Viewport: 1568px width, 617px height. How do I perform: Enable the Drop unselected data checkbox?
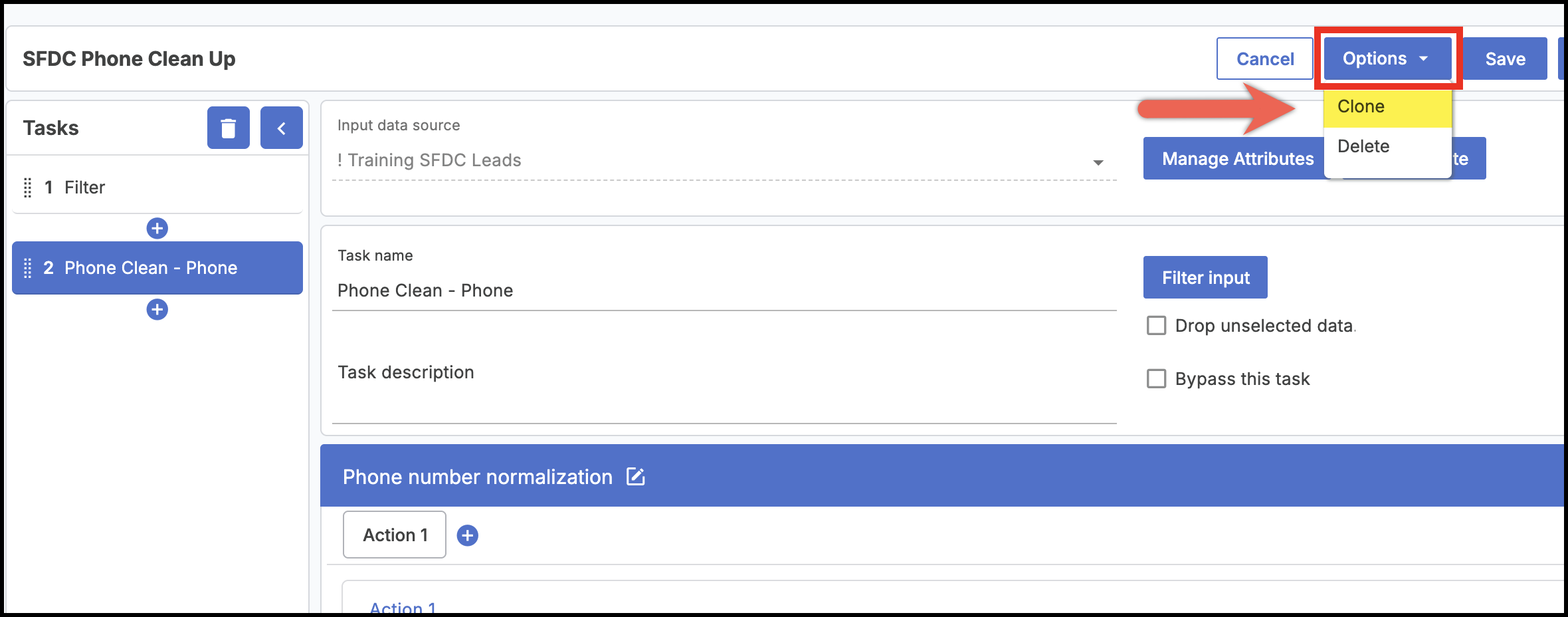(1157, 326)
